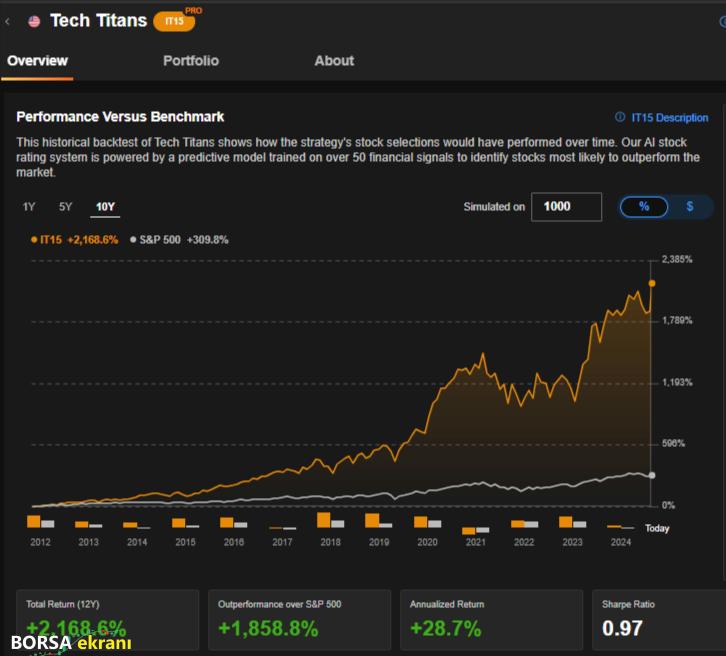Click the Performance Versus Benchmark heading
Image resolution: width=726 pixels, height=656 pixels.
point(120,117)
